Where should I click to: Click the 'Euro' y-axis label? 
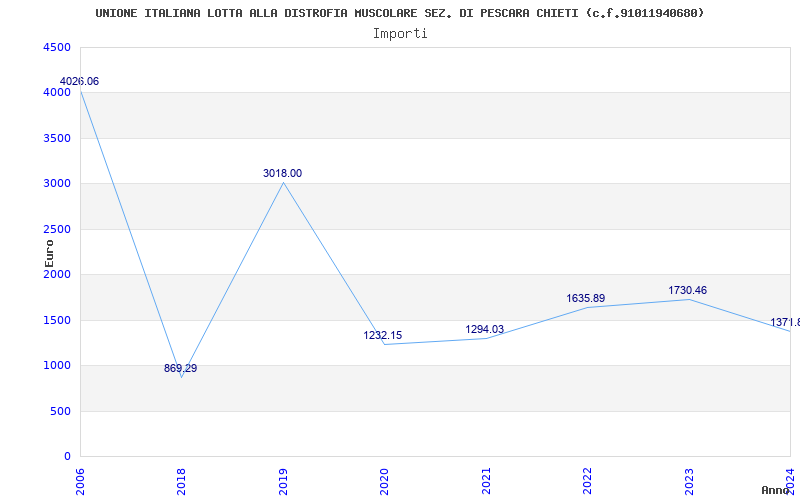coord(49,253)
